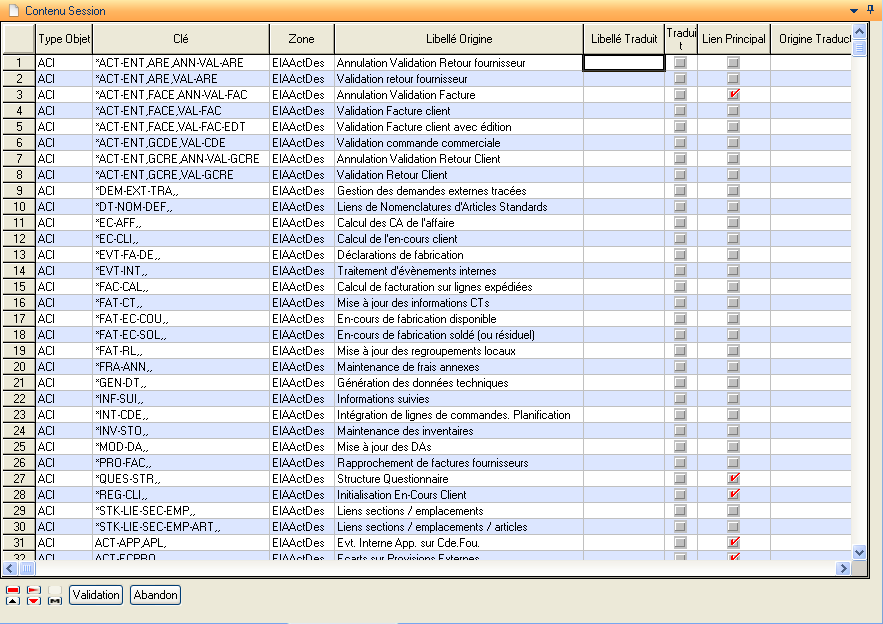Click the red bar with up-arrow icon
Image resolution: width=883 pixels, height=624 pixels.
13,595
